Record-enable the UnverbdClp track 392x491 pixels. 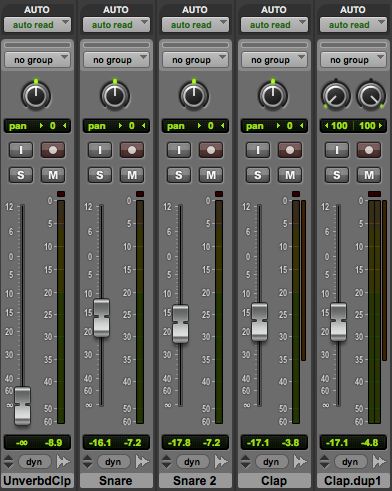coord(53,150)
